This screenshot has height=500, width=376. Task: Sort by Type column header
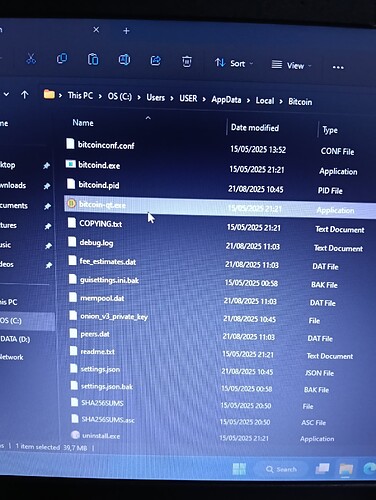[x=330, y=130]
